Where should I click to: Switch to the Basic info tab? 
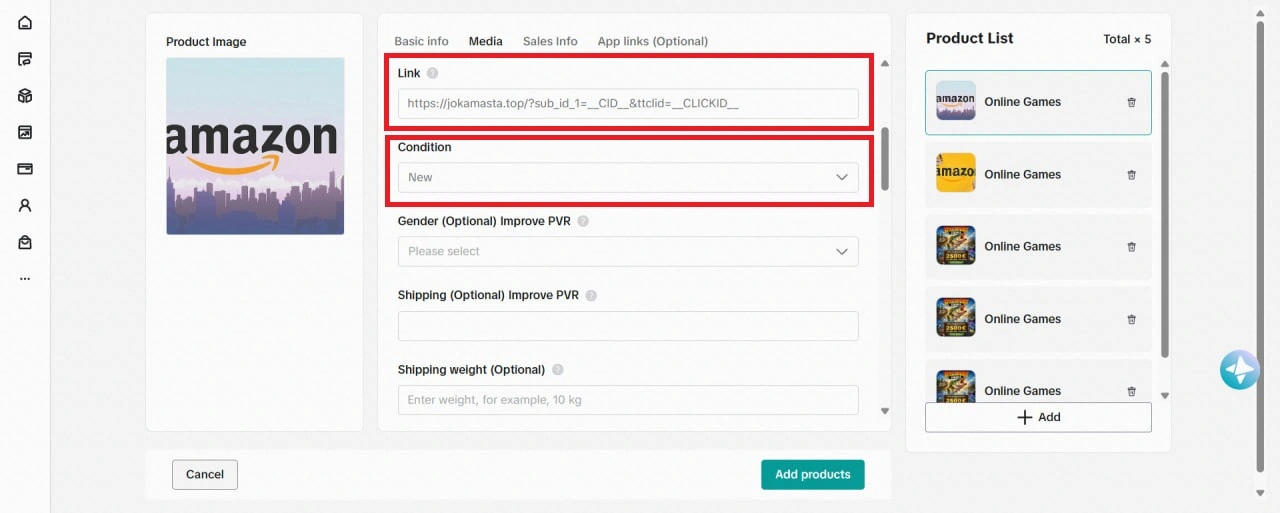click(x=421, y=41)
